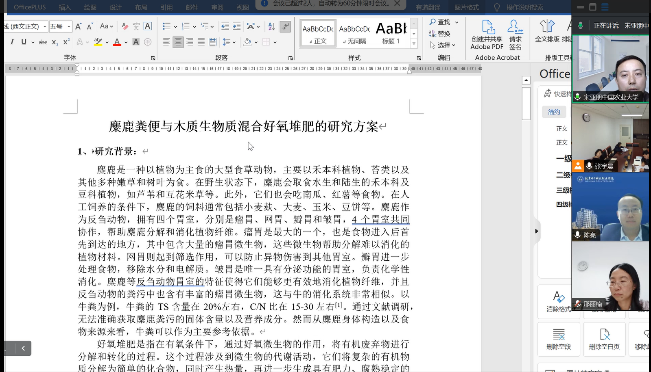Click the decrease indent icon

[225, 27]
